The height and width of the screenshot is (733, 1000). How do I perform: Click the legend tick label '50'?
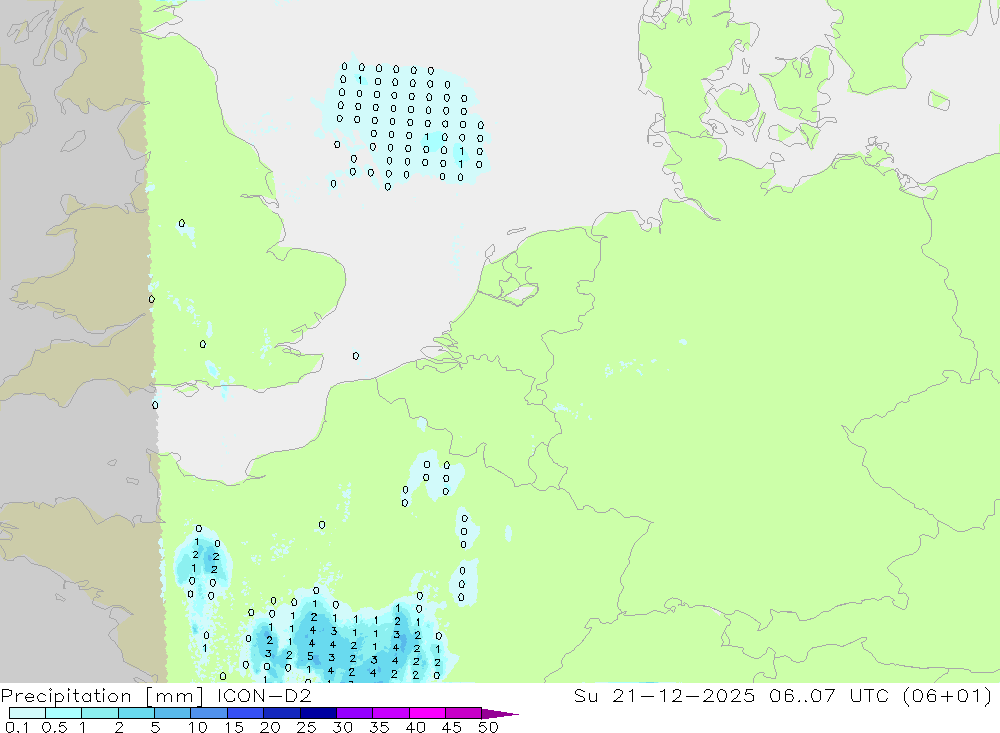click(x=488, y=727)
